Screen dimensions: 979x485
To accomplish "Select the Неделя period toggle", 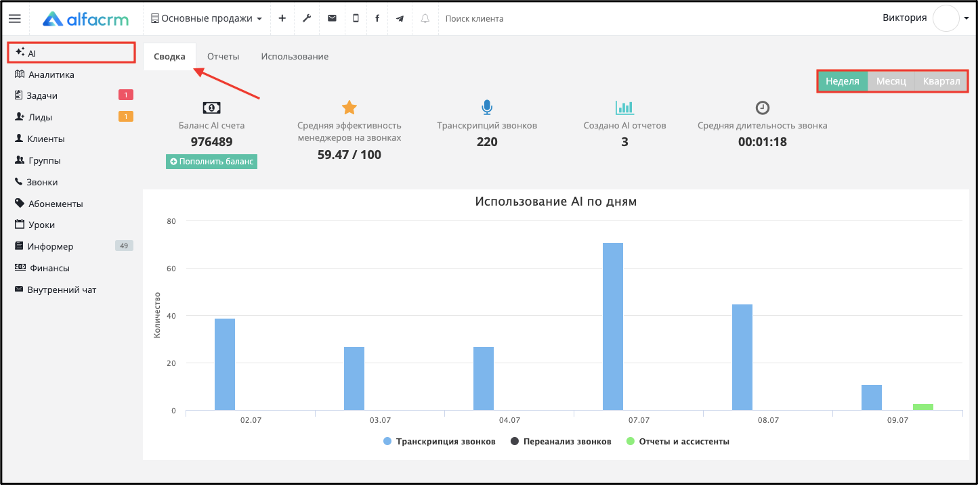I will (843, 81).
